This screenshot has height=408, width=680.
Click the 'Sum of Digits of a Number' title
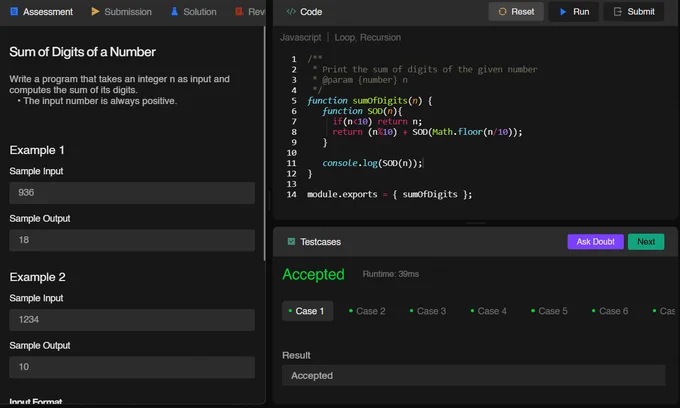pos(82,52)
